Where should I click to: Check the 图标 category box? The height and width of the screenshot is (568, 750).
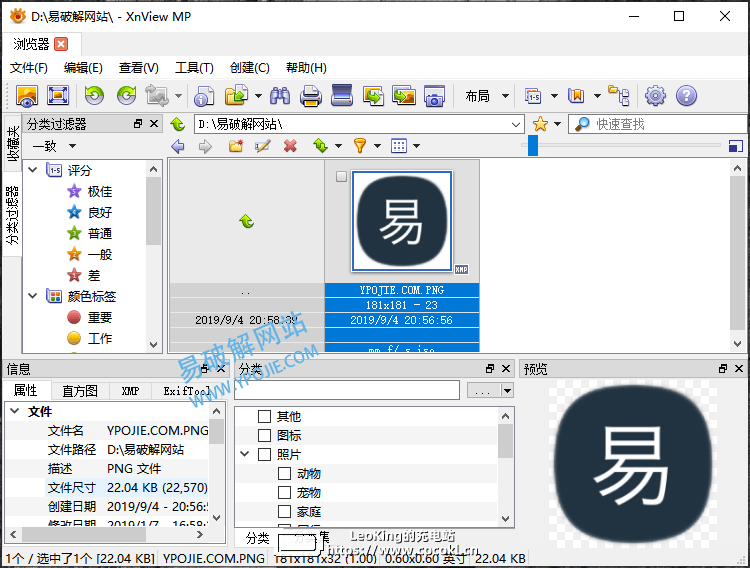point(265,435)
